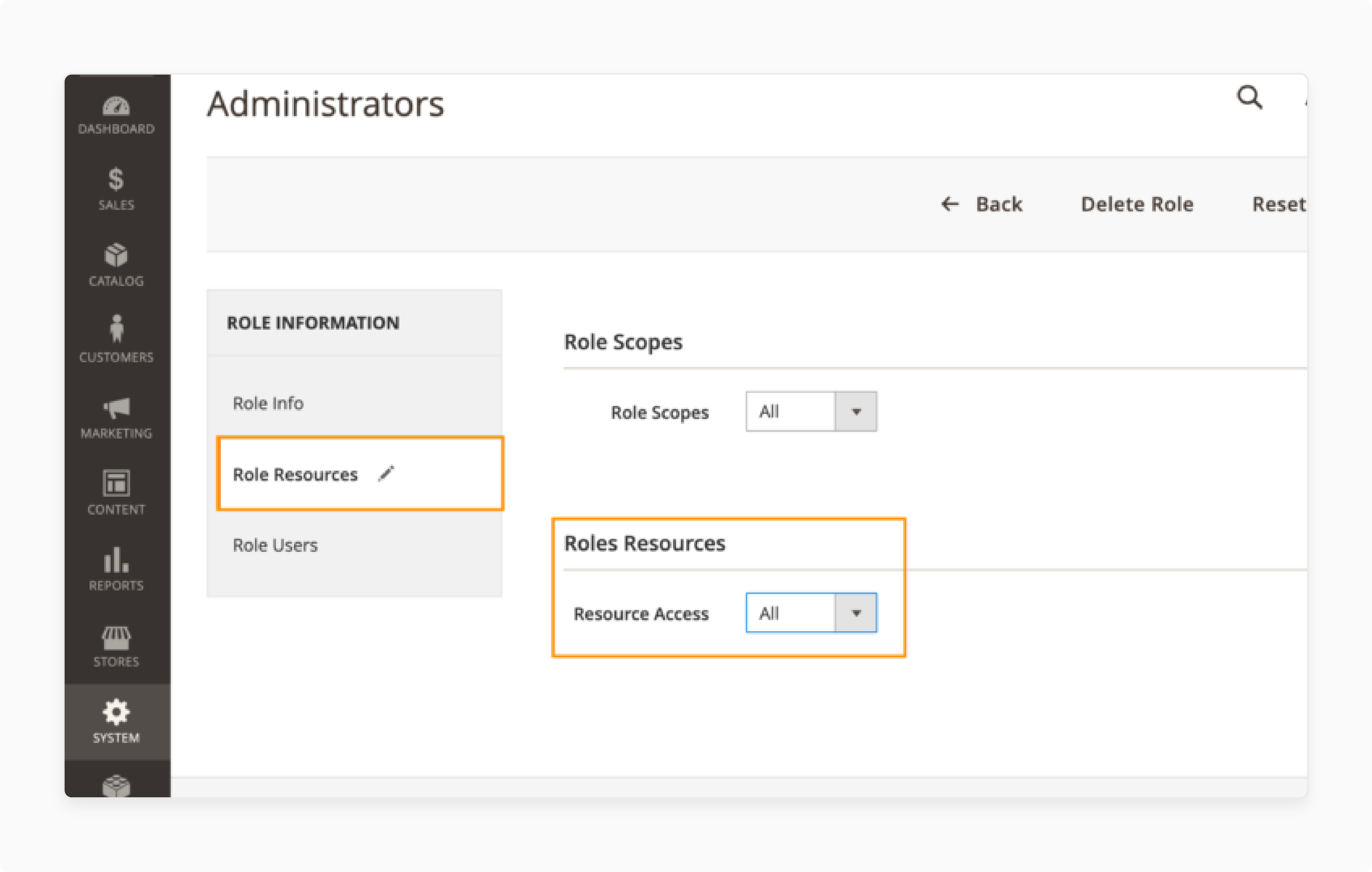Open the Role Scopes All dropdown

tap(811, 412)
